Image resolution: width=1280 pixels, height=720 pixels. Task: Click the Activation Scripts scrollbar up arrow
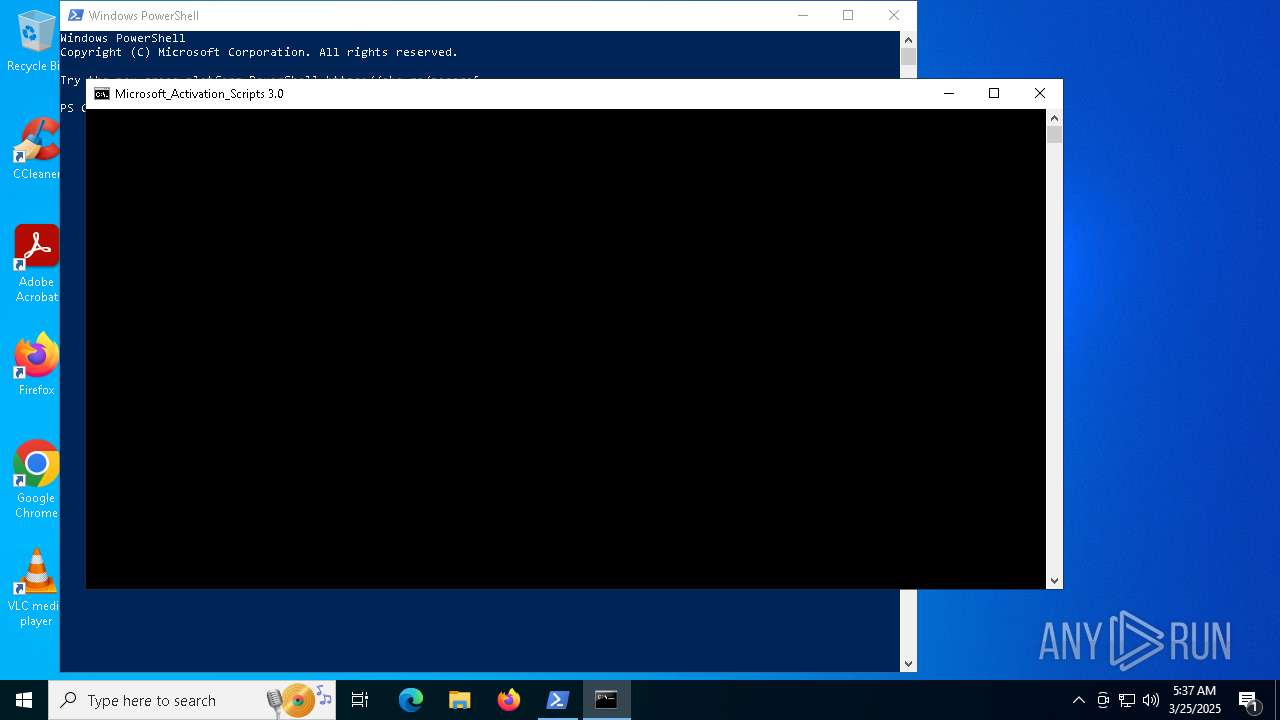[1054, 118]
